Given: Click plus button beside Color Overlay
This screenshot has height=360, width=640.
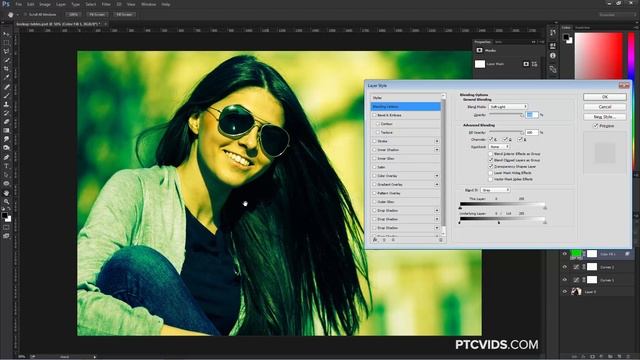Looking at the screenshot, I should [437, 176].
